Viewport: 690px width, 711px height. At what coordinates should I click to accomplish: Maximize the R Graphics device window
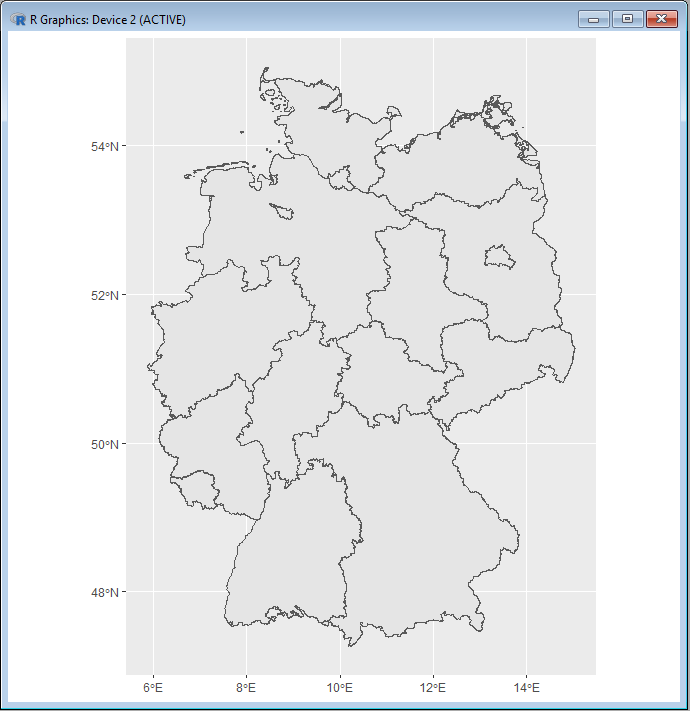pyautogui.click(x=627, y=19)
